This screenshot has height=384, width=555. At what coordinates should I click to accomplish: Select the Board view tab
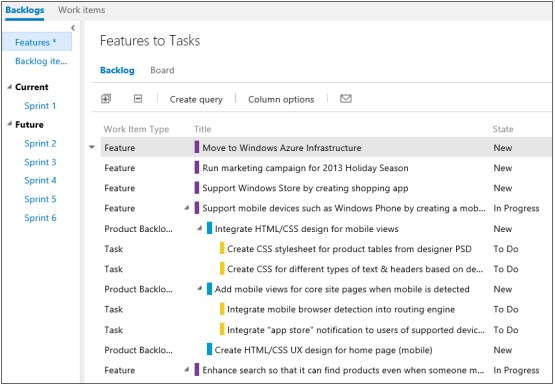pos(162,70)
